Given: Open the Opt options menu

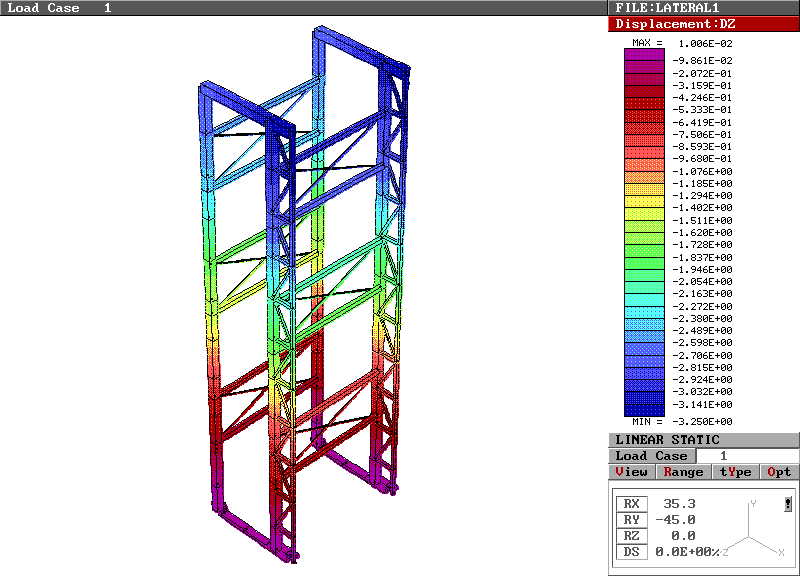Looking at the screenshot, I should pos(779,472).
